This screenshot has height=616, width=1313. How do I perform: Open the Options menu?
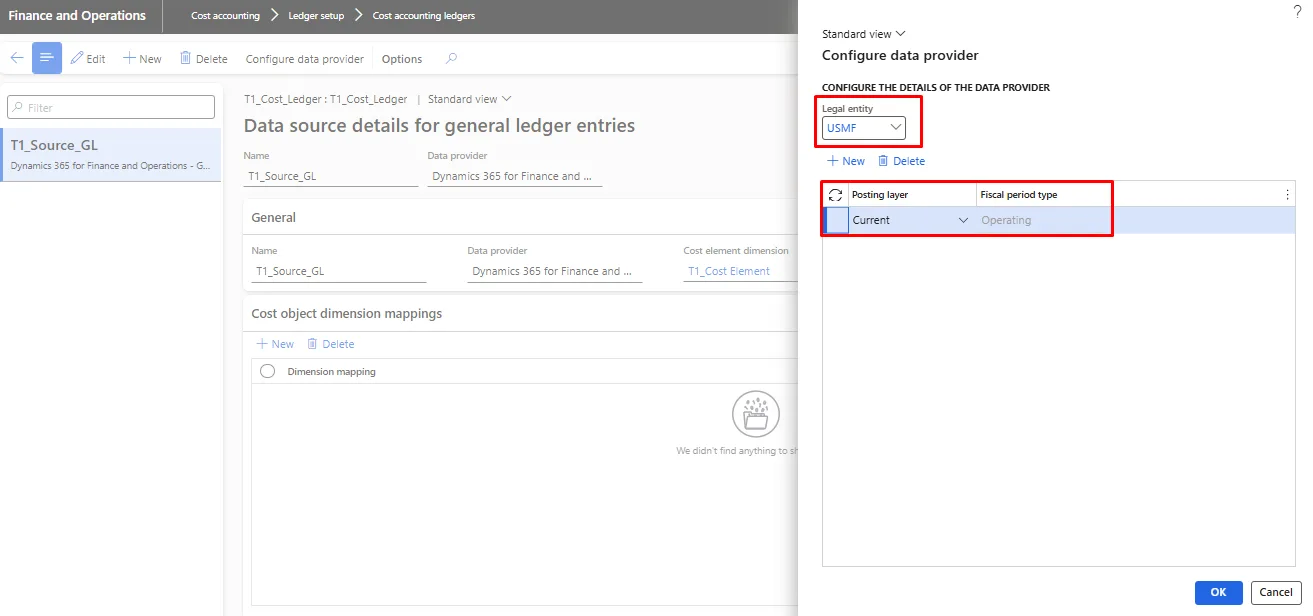[x=402, y=59]
